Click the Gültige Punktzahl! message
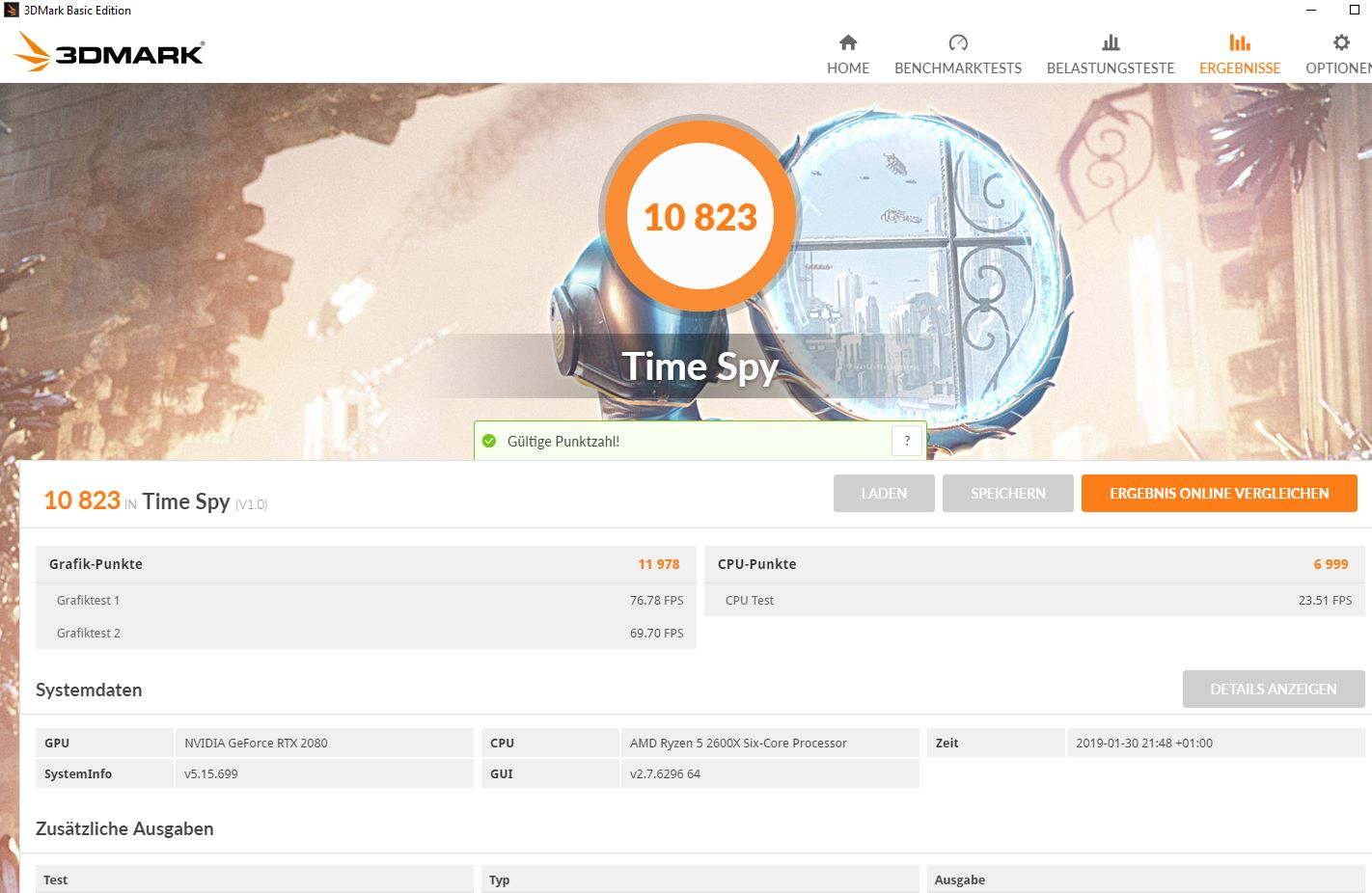 tap(563, 441)
